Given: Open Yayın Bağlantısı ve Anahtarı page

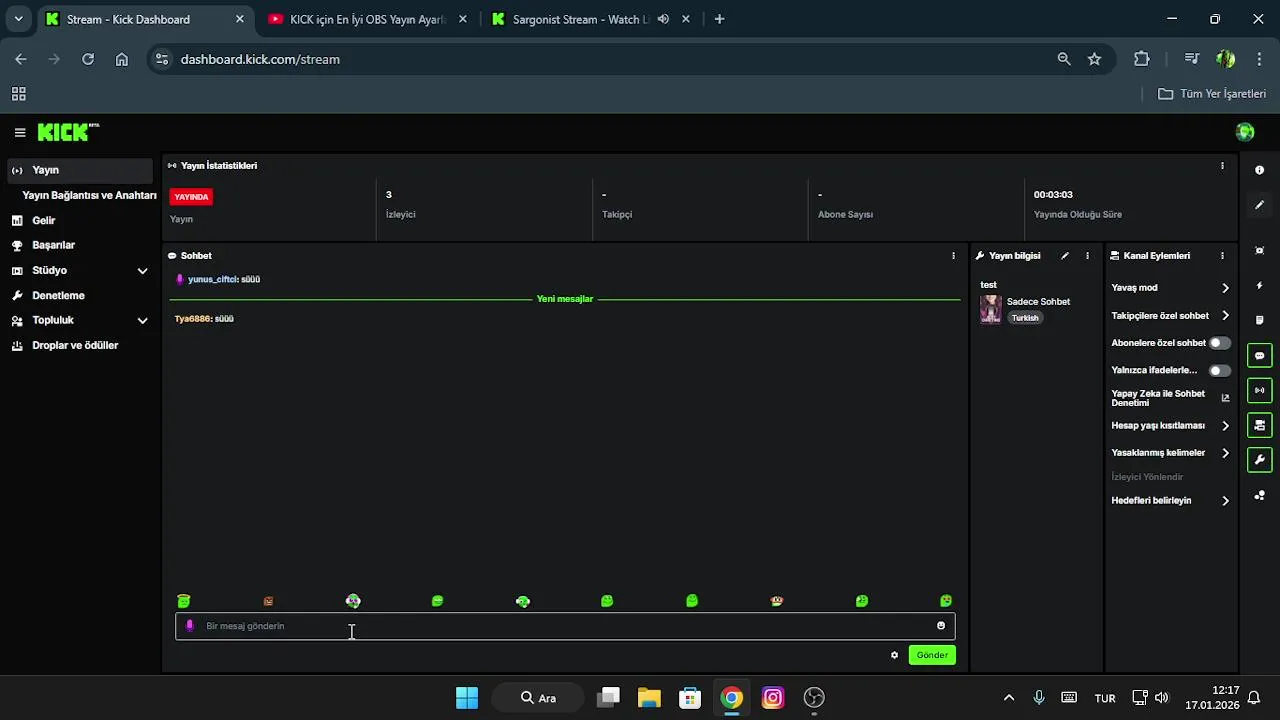Looking at the screenshot, I should coord(89,195).
